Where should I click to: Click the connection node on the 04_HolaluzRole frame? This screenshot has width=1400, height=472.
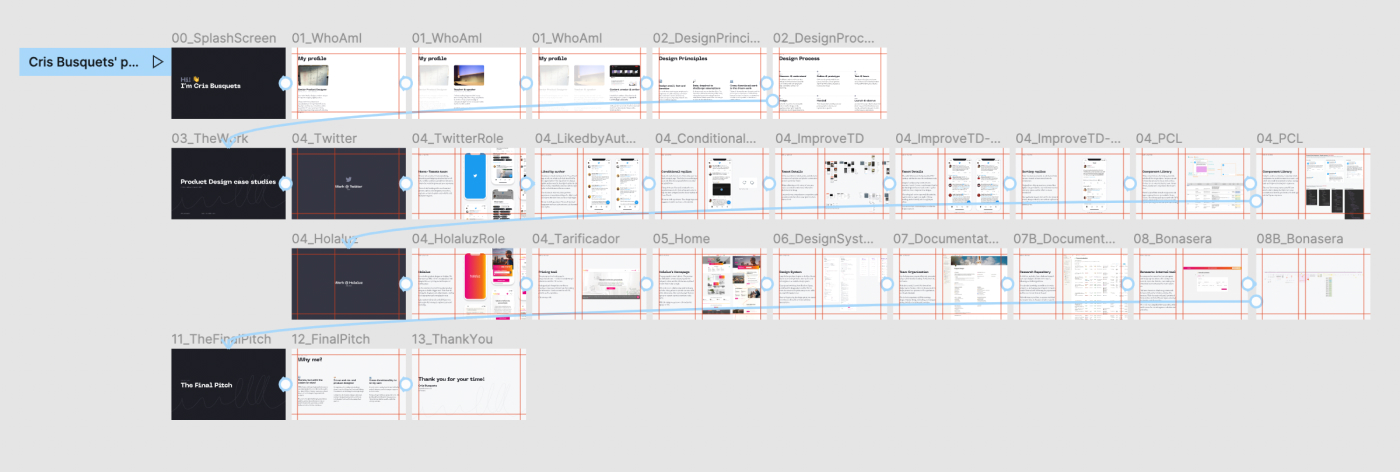point(527,284)
